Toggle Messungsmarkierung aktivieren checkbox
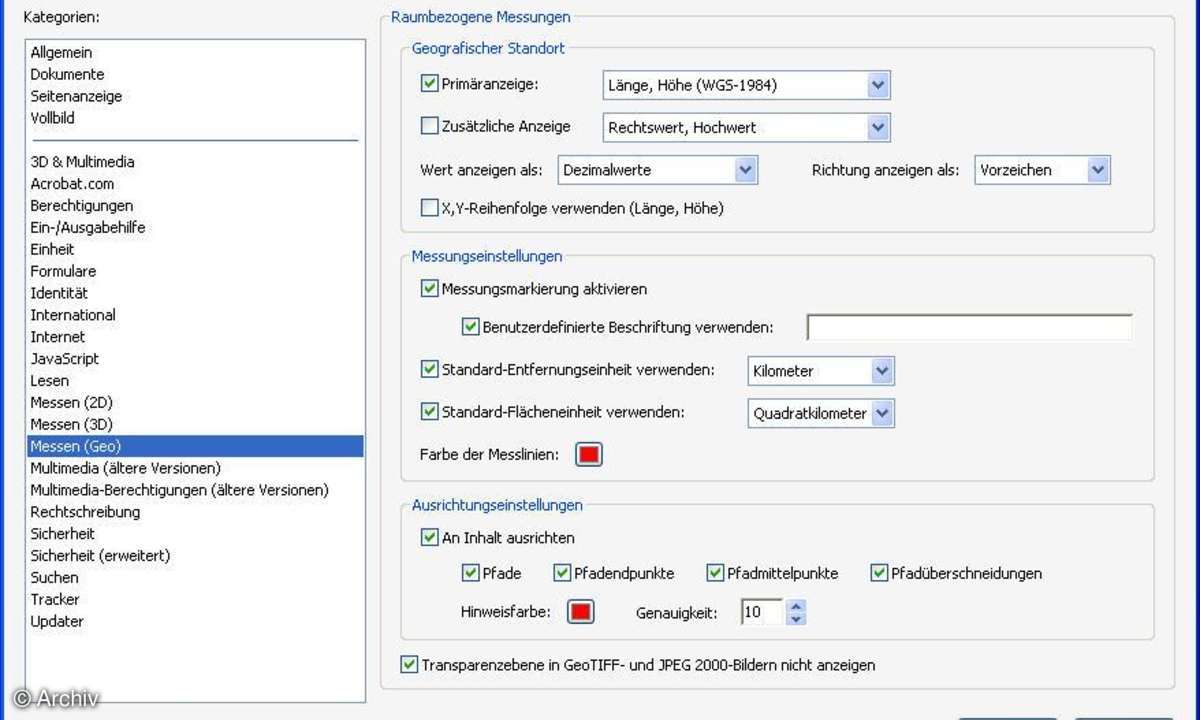The image size is (1200, 720). [430, 289]
